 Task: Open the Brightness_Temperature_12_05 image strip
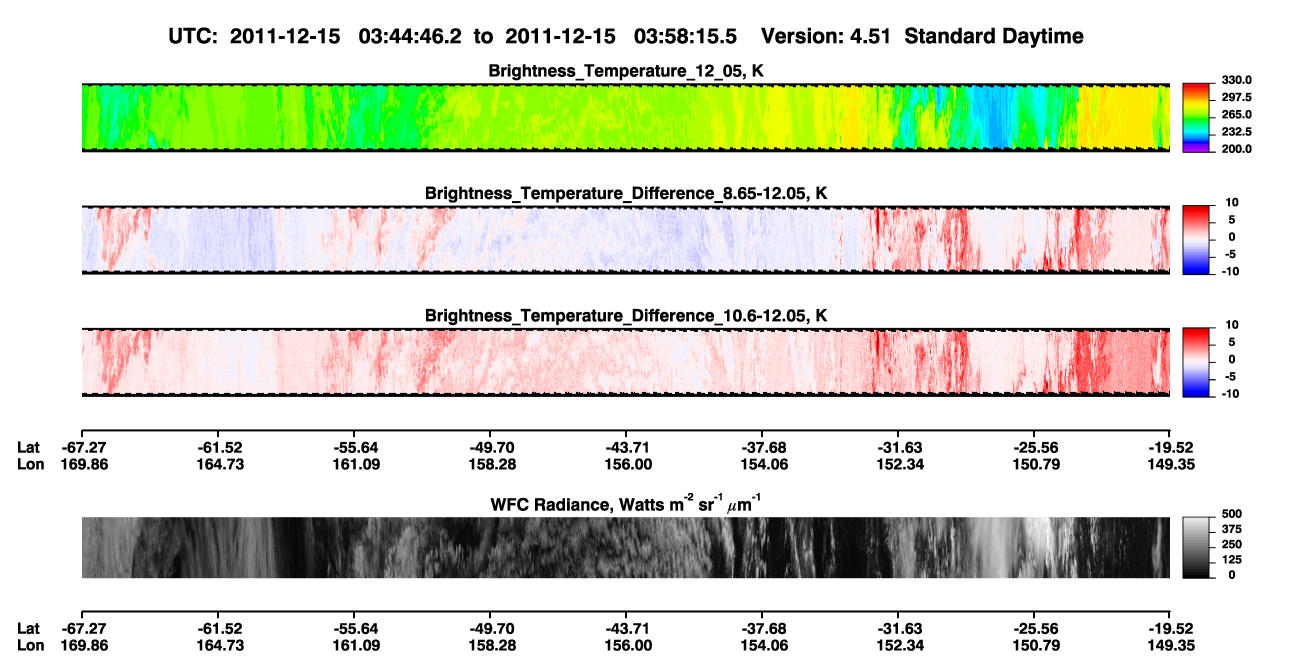(x=626, y=118)
